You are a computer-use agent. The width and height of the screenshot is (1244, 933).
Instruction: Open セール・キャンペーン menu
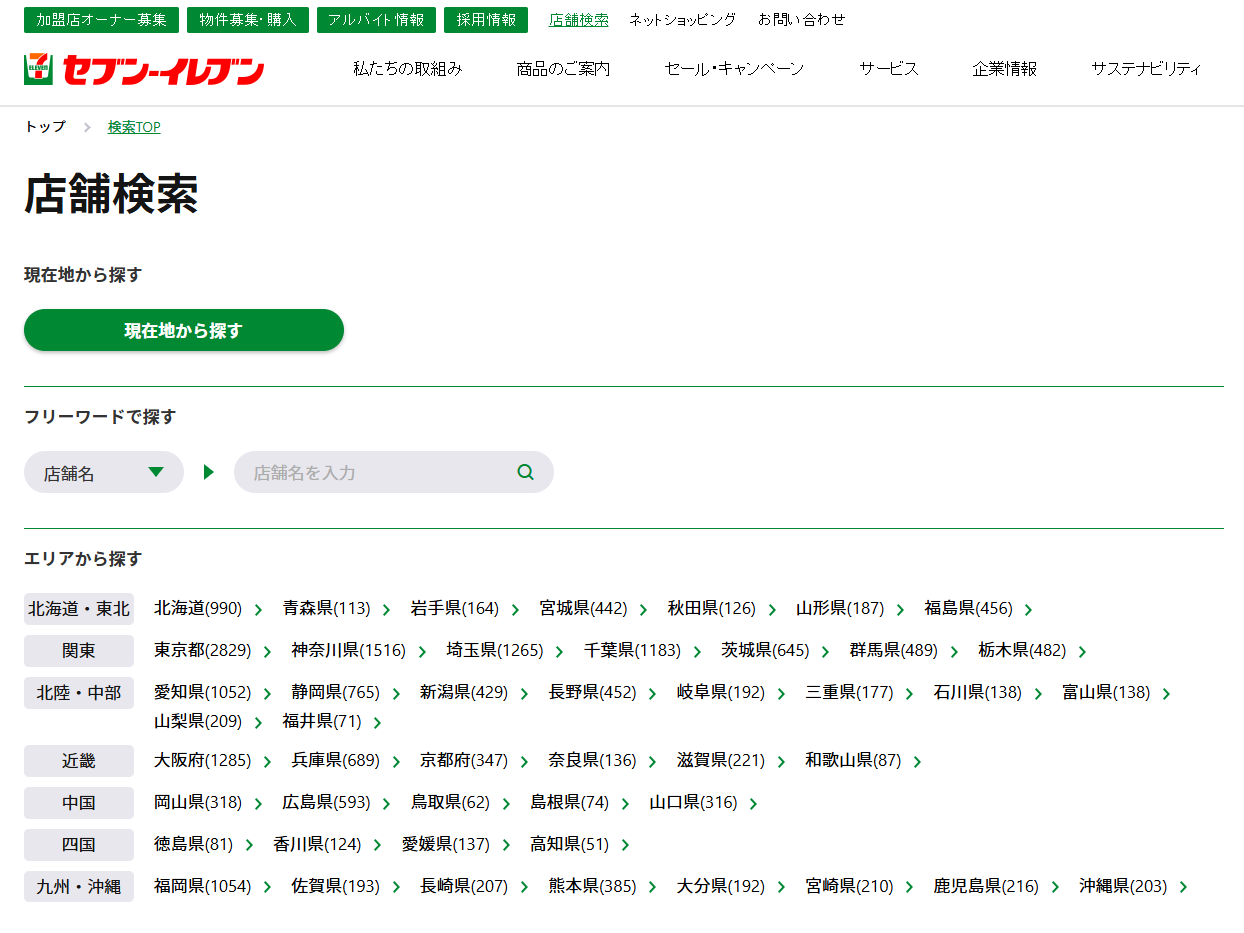point(734,69)
